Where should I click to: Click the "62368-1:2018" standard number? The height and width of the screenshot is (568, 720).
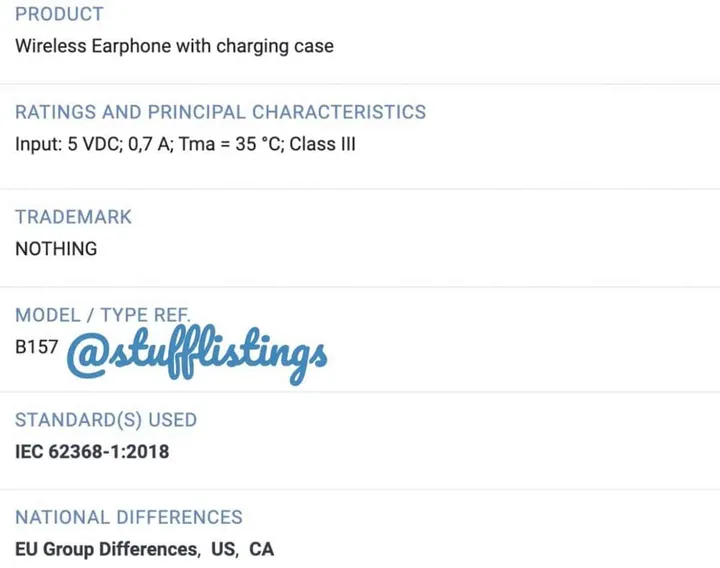(110, 452)
